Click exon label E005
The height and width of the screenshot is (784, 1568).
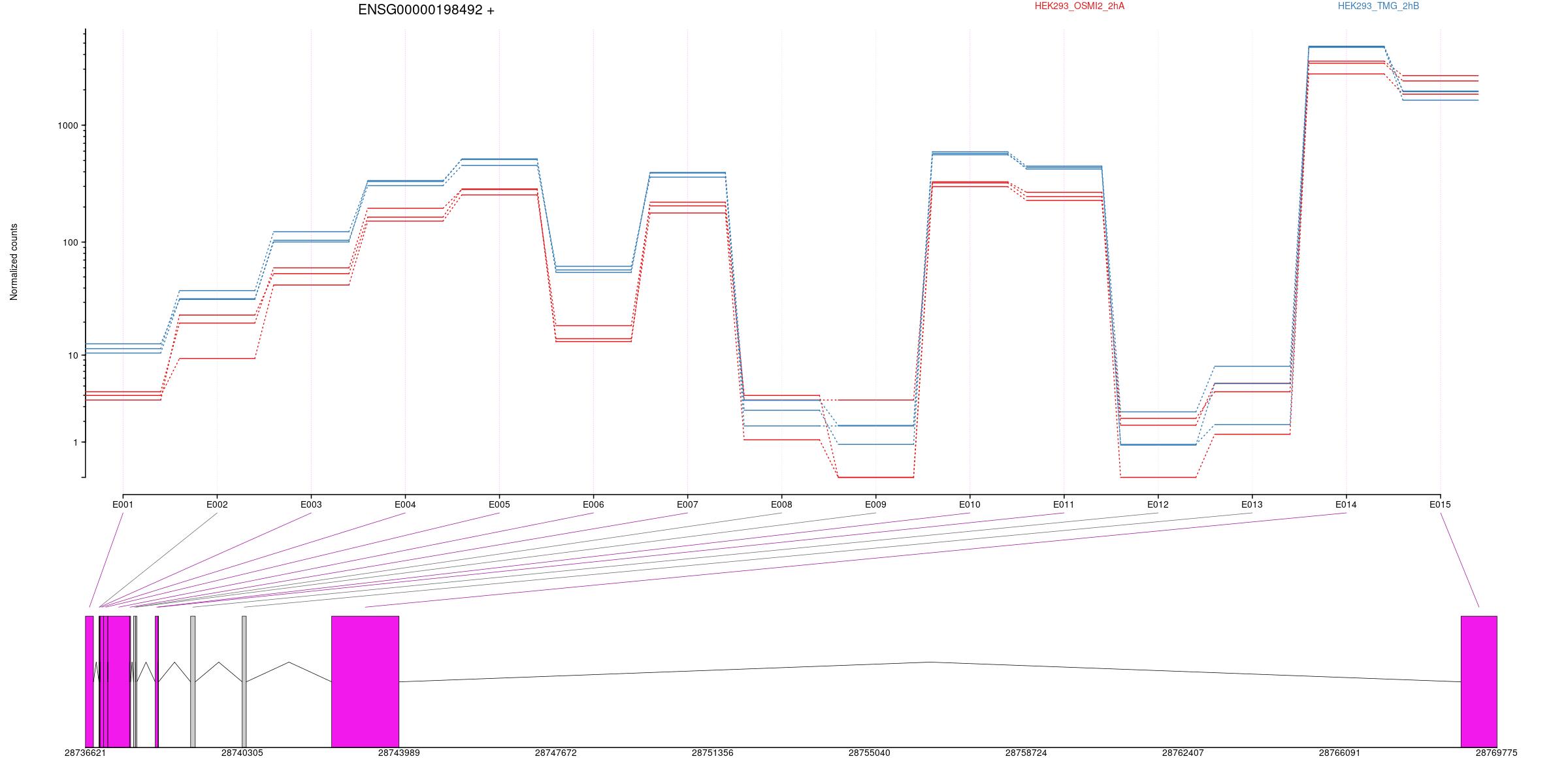tap(499, 504)
